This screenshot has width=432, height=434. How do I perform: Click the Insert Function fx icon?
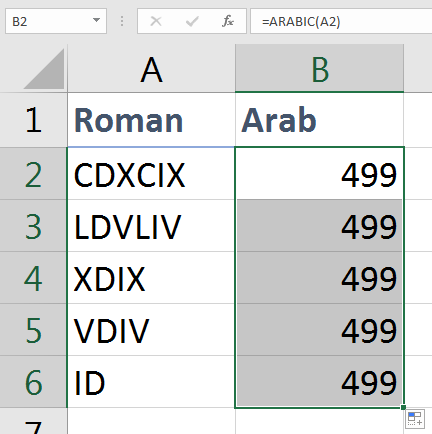point(228,21)
